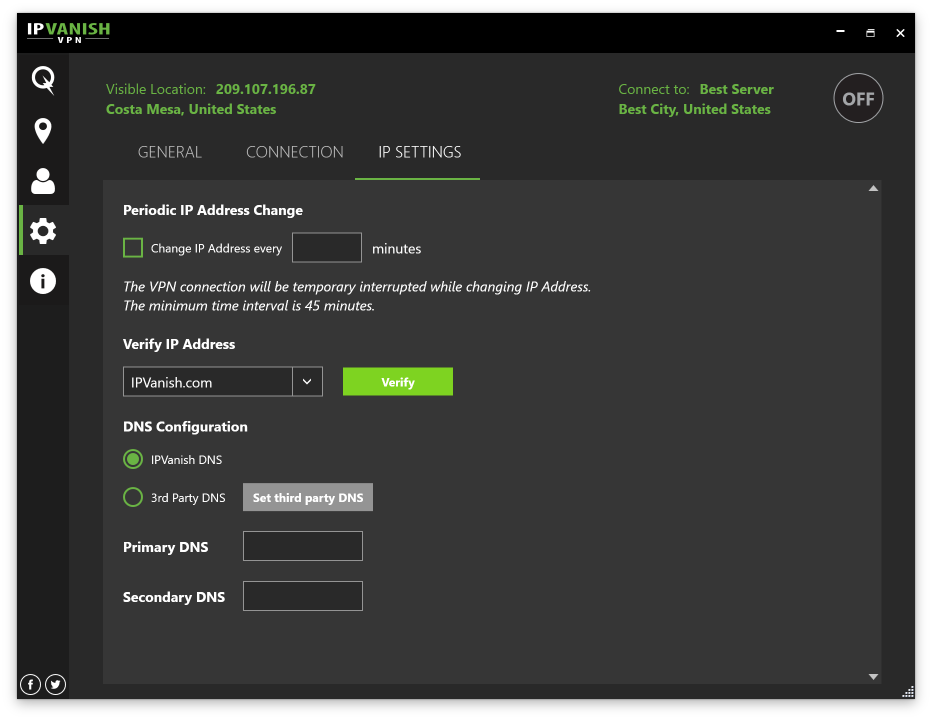The width and height of the screenshot is (932, 720).
Task: Click the Secondary DNS input field
Action: (x=303, y=596)
